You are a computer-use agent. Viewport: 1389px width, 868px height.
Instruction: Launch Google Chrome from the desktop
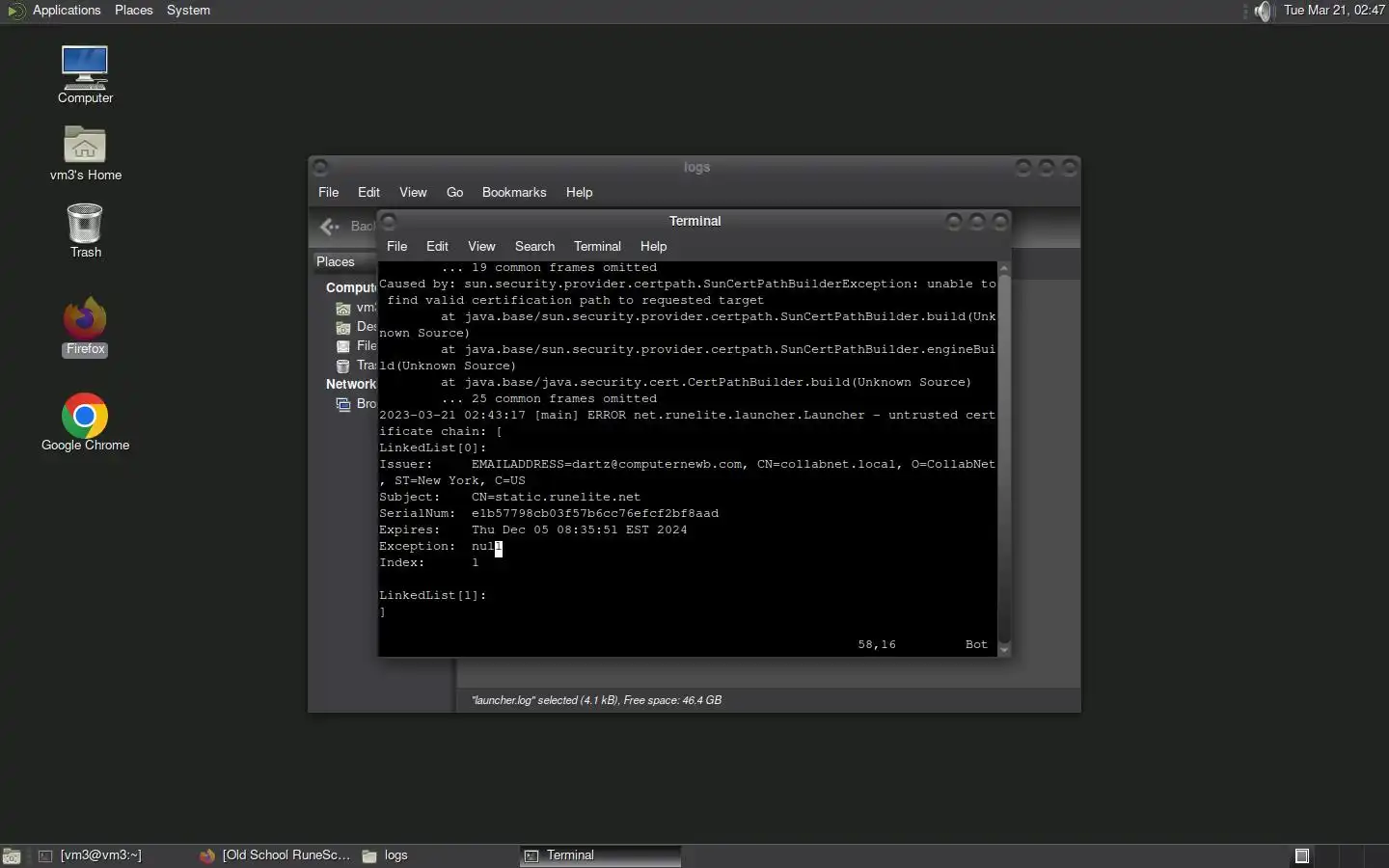pyautogui.click(x=85, y=422)
